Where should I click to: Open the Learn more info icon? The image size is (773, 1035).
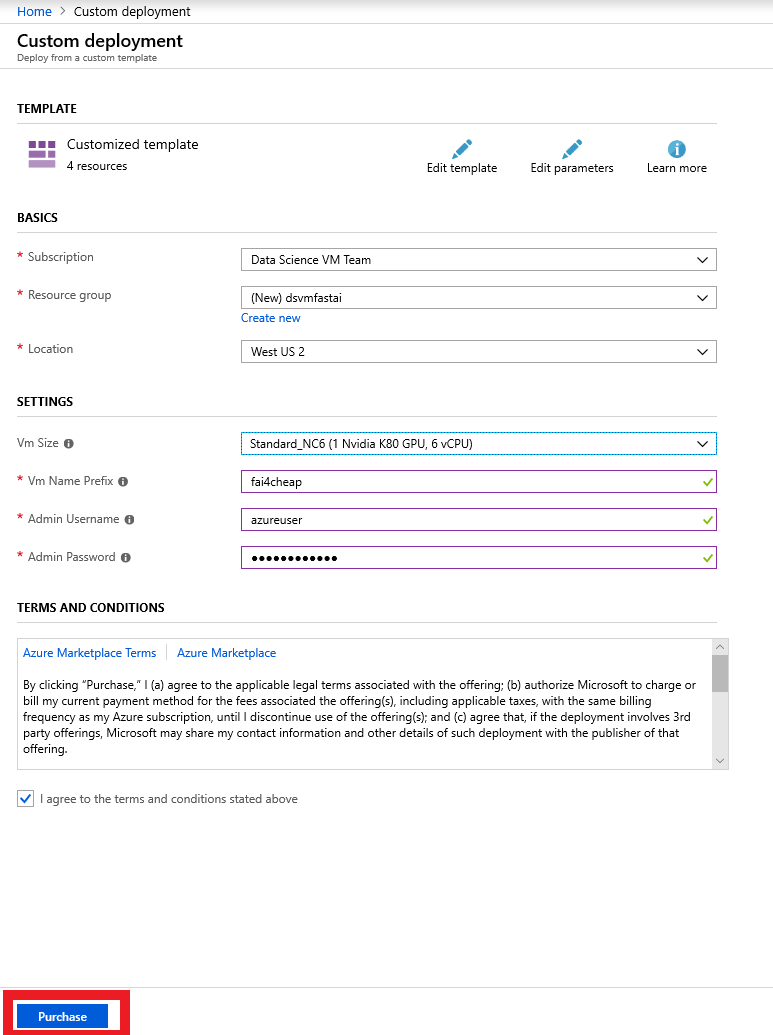676,150
